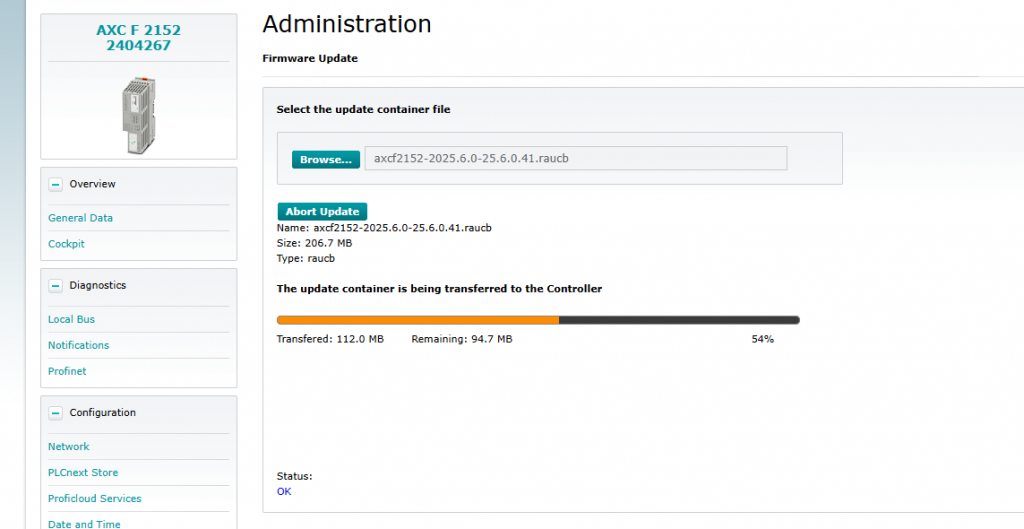Open PLCnext Store settings

pos(83,473)
